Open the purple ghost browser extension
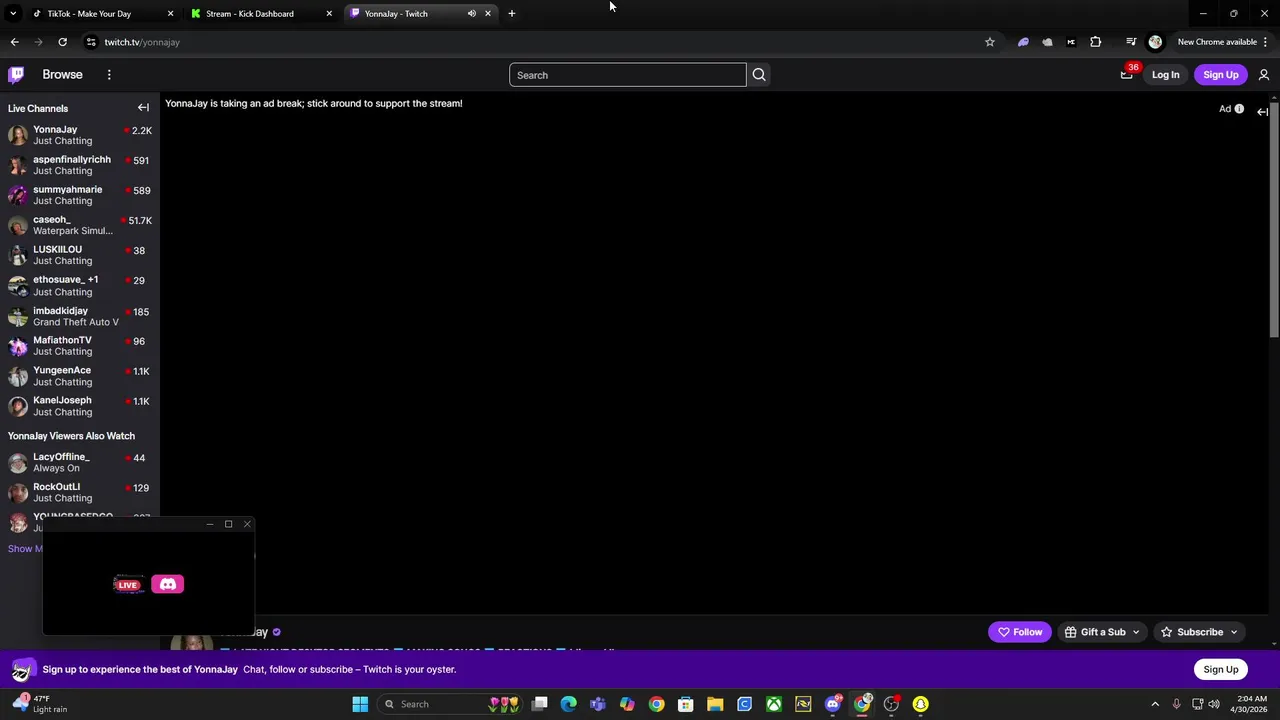This screenshot has width=1280, height=720. [x=1023, y=42]
